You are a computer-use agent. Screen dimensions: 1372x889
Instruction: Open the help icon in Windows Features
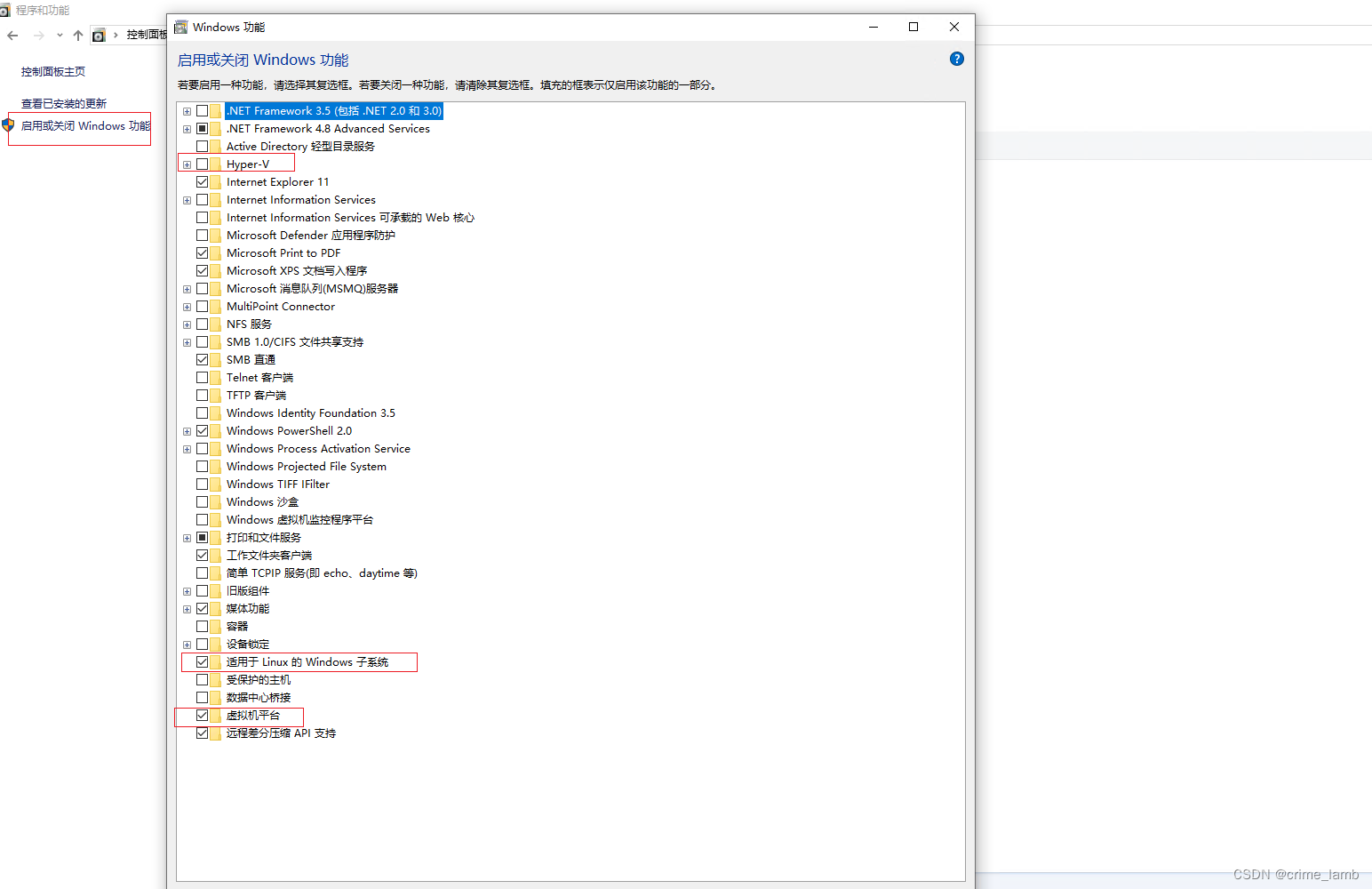coord(957,59)
